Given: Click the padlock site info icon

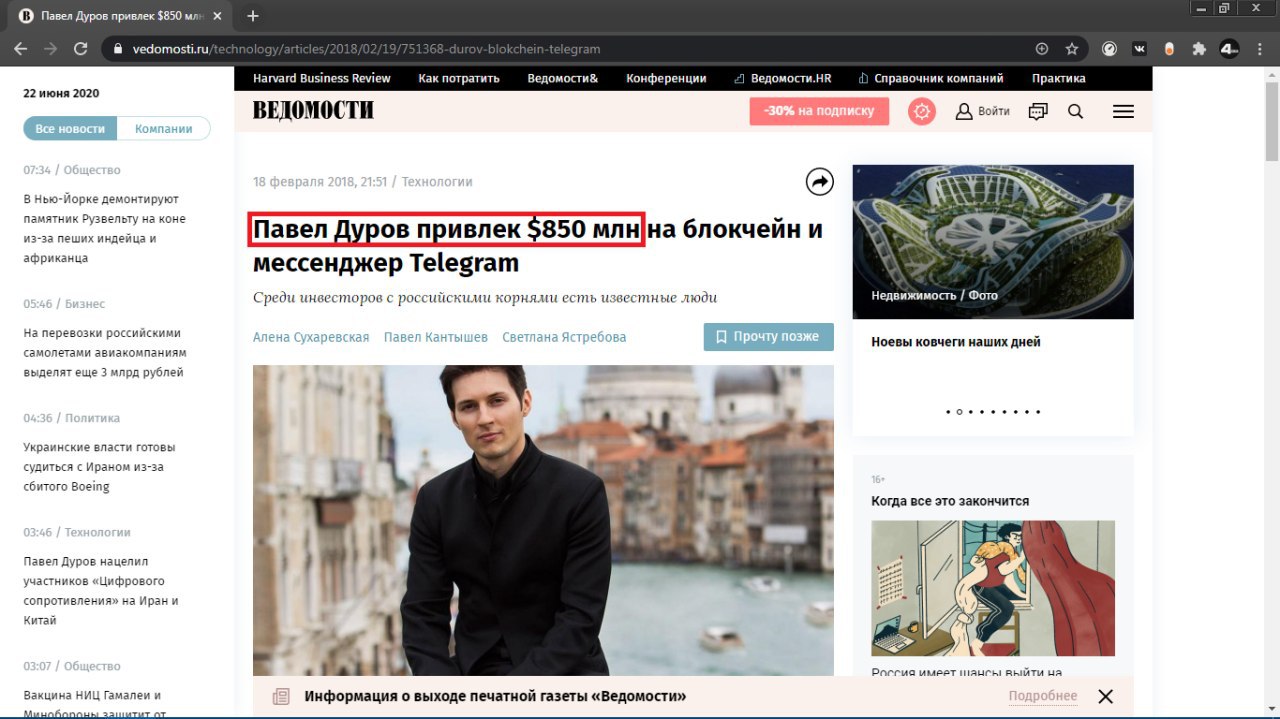Looking at the screenshot, I should tap(118, 48).
